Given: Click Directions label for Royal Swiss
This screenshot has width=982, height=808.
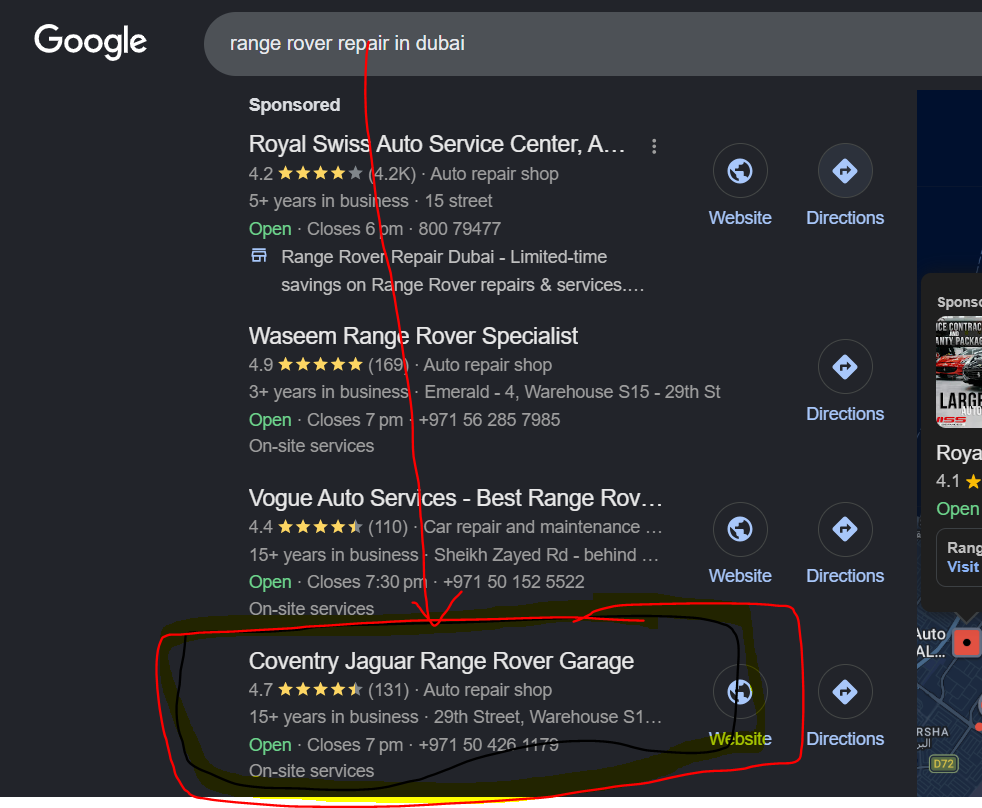Looking at the screenshot, I should click(845, 218).
